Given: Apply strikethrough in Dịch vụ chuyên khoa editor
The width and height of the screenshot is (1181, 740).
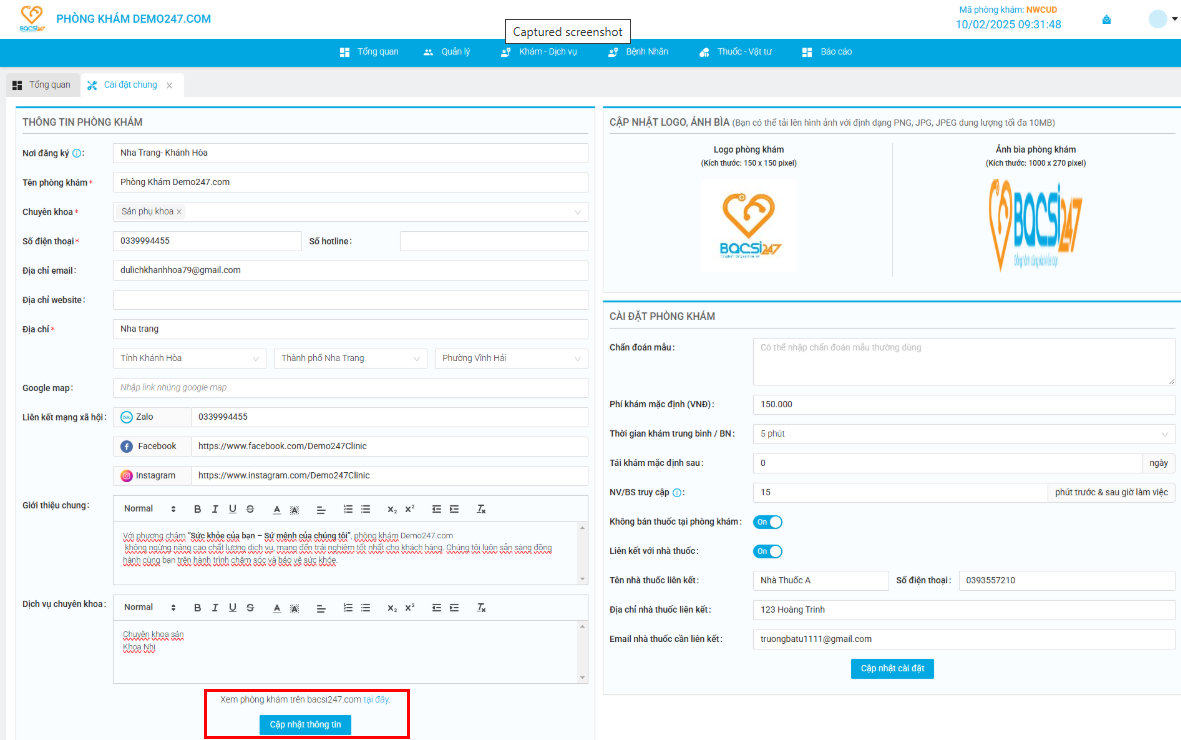Looking at the screenshot, I should pyautogui.click(x=250, y=608).
